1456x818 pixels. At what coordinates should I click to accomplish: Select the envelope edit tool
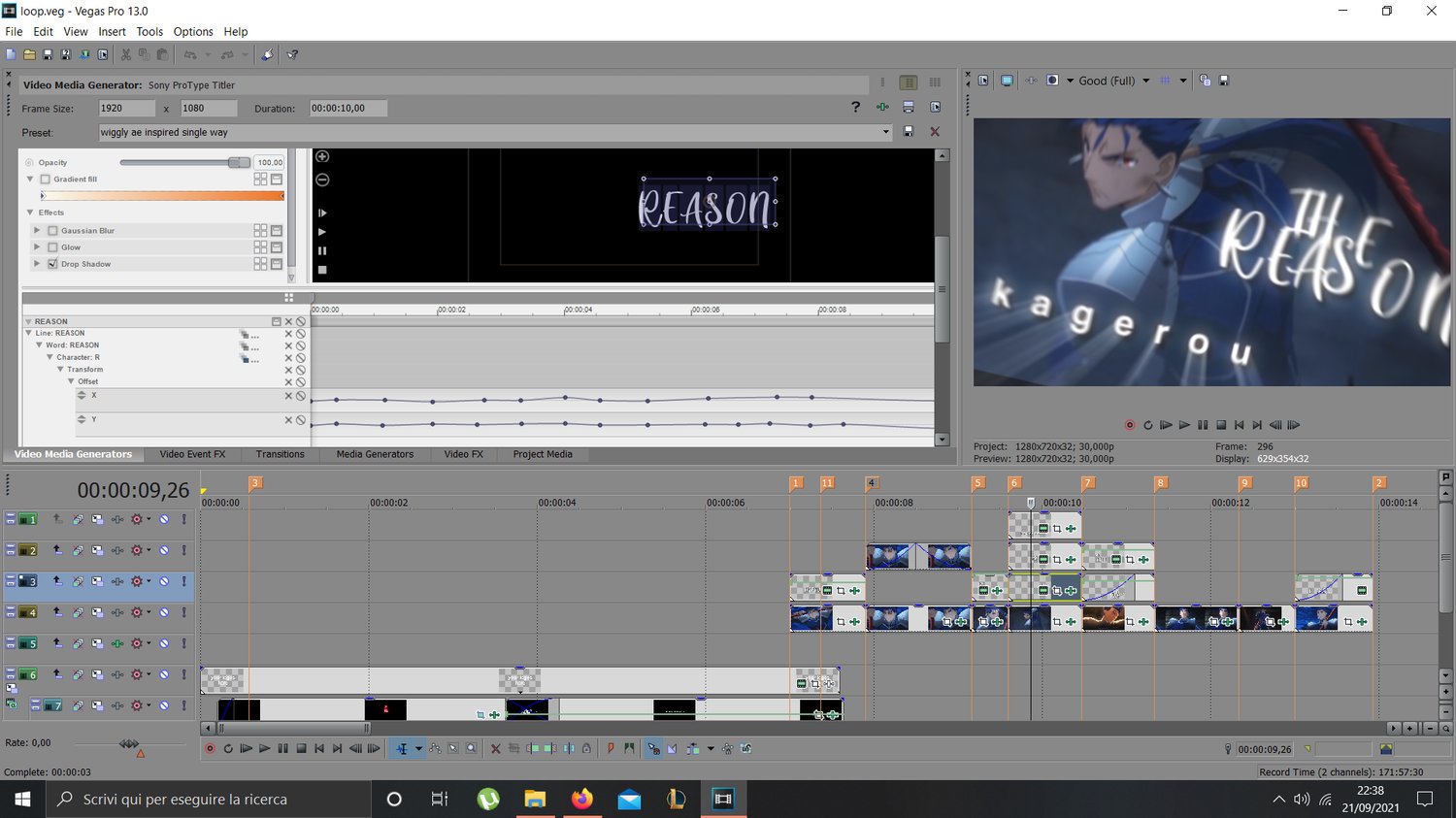click(435, 748)
